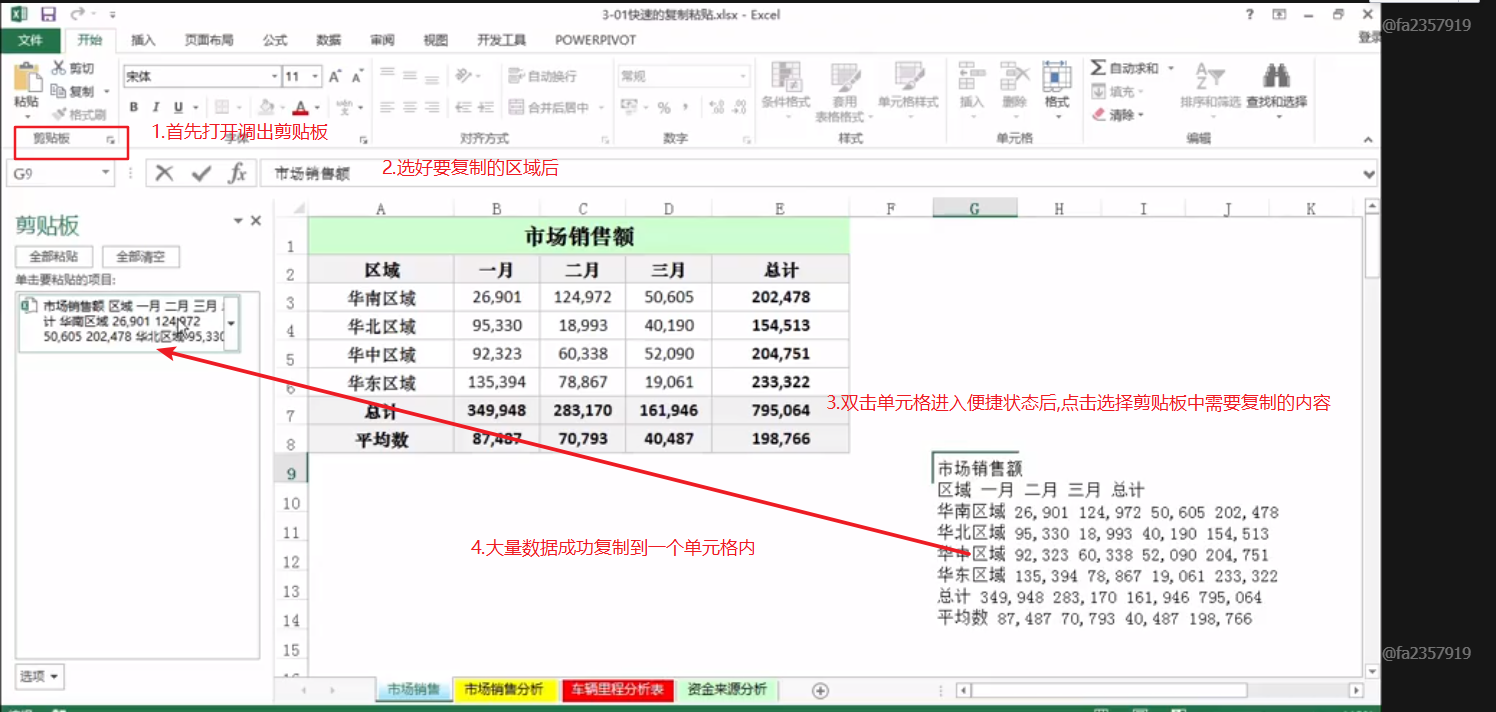The height and width of the screenshot is (712, 1496).
Task: Toggle Wrap Text (自动换行)
Action: click(x=543, y=76)
